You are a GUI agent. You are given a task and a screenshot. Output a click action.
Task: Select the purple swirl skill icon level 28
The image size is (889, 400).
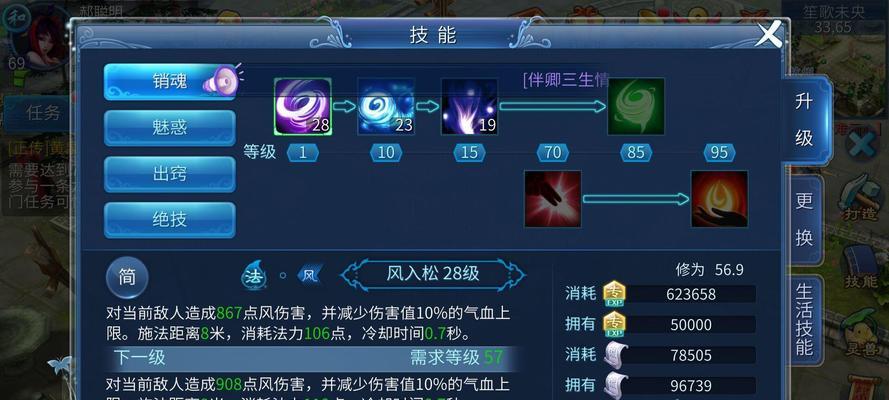(x=303, y=107)
